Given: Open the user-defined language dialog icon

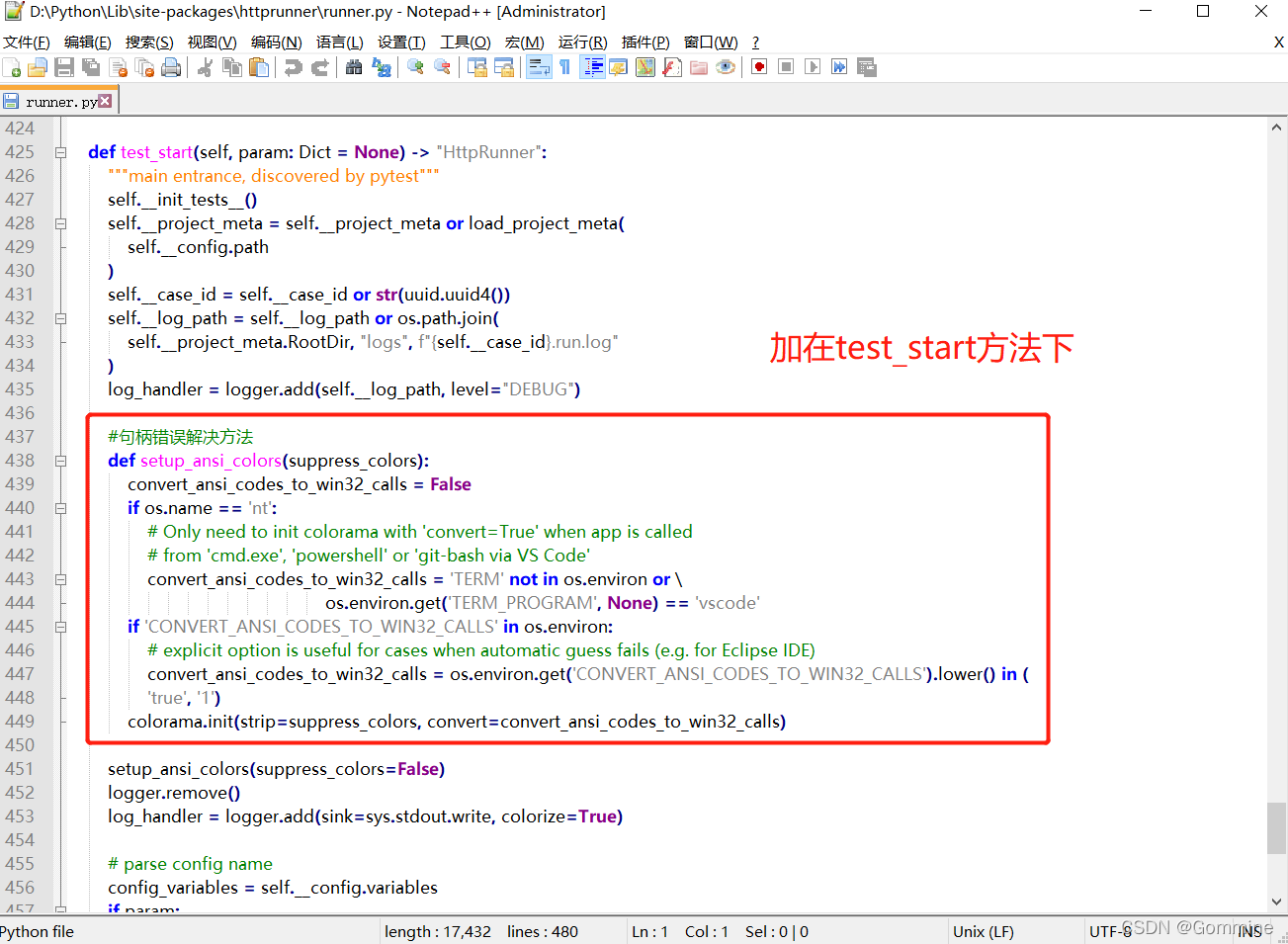Looking at the screenshot, I should coord(619,67).
